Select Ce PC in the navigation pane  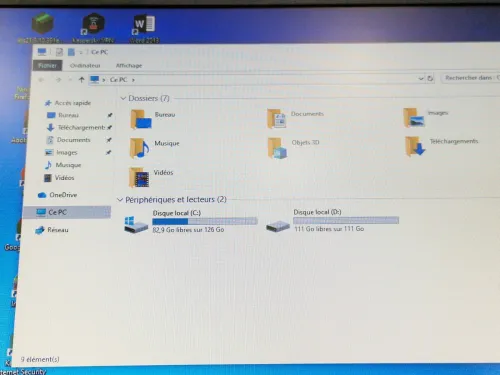pos(67,212)
